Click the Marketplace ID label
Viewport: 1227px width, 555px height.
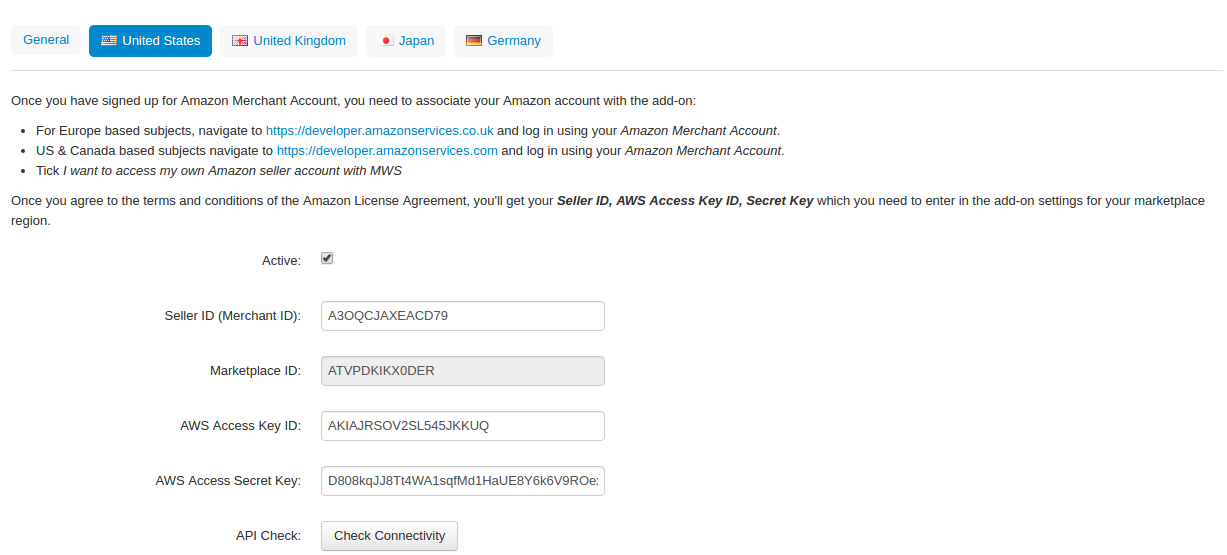click(255, 371)
